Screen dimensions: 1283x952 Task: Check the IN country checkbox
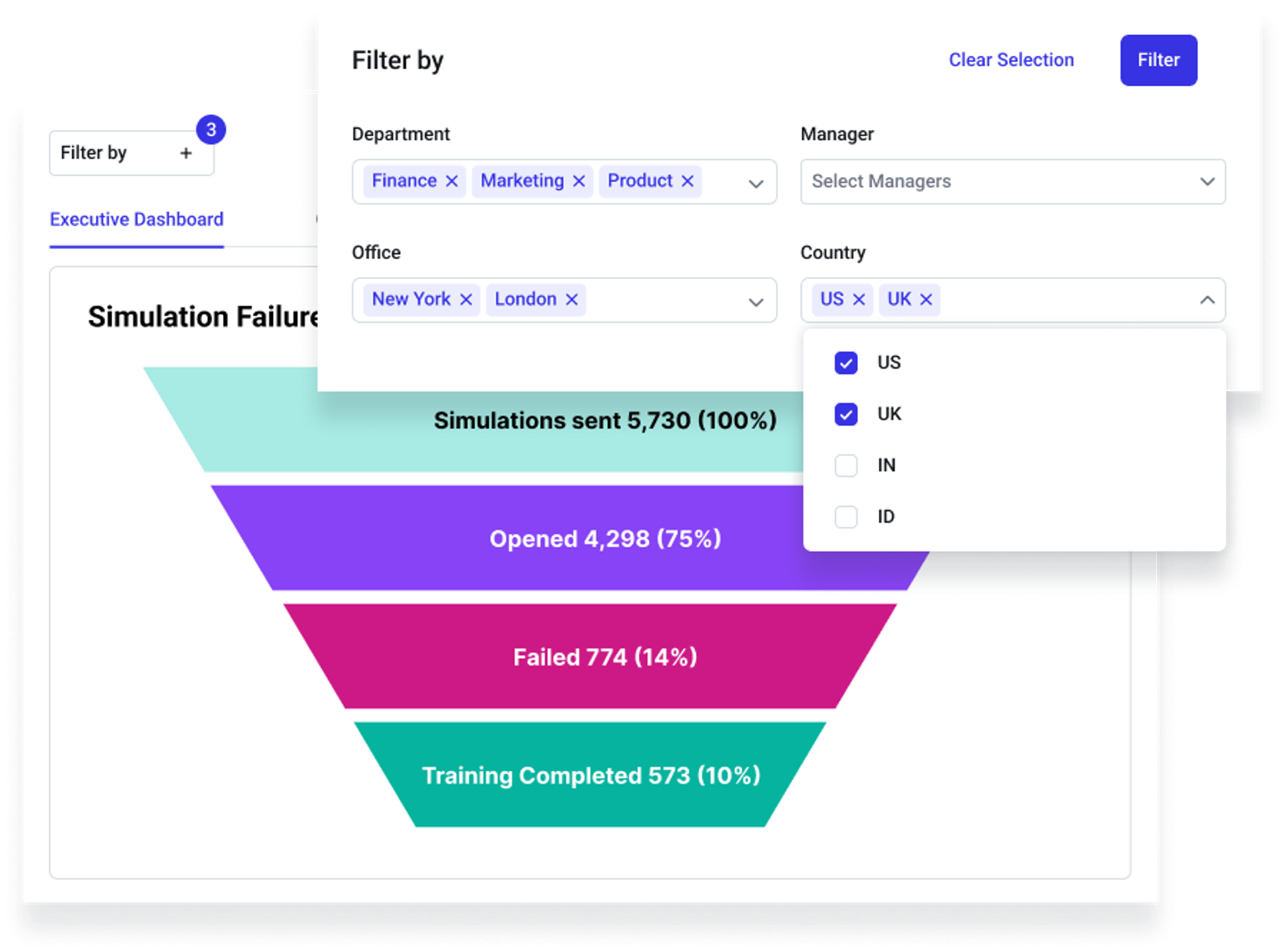[x=846, y=465]
